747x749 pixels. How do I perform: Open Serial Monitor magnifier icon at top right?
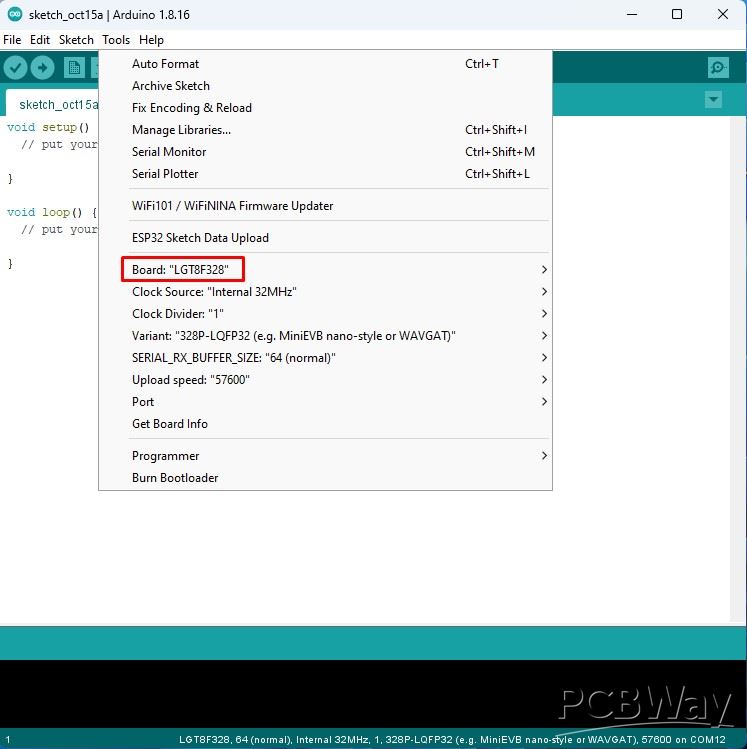coord(718,67)
